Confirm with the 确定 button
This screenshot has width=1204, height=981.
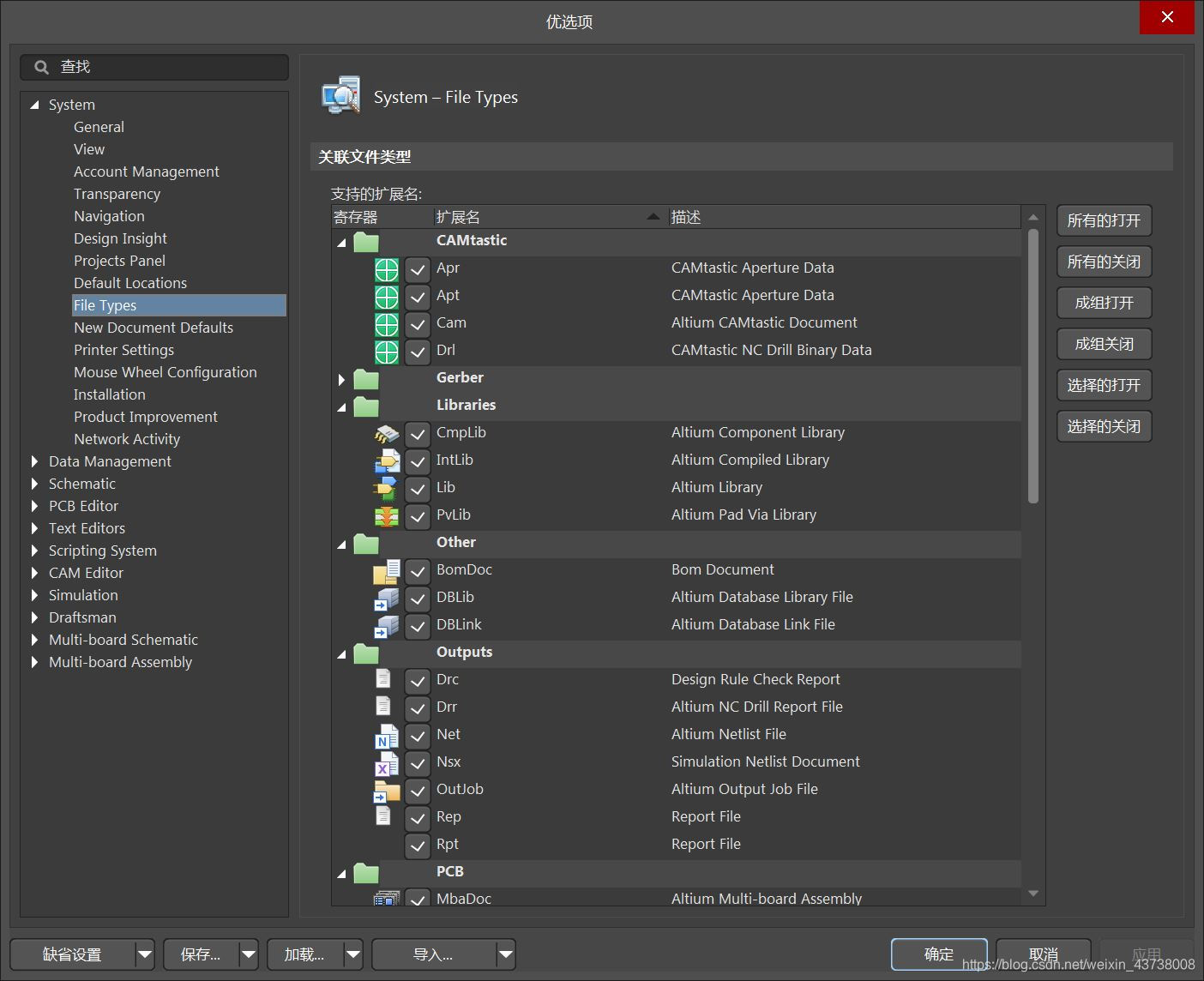939,954
